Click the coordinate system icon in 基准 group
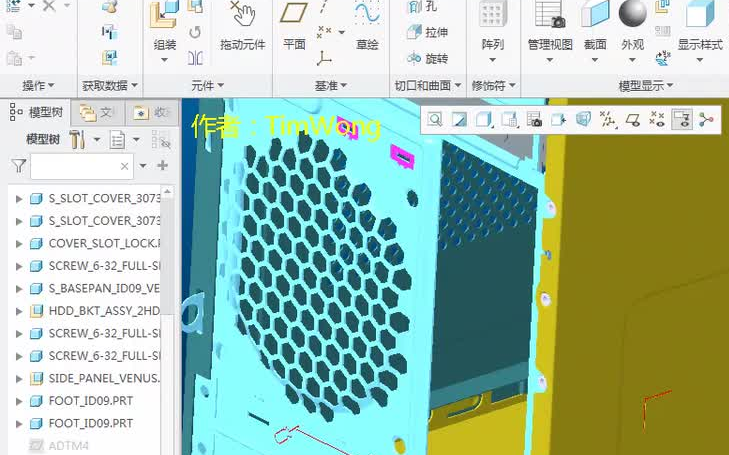This screenshot has height=455, width=729. point(324,58)
